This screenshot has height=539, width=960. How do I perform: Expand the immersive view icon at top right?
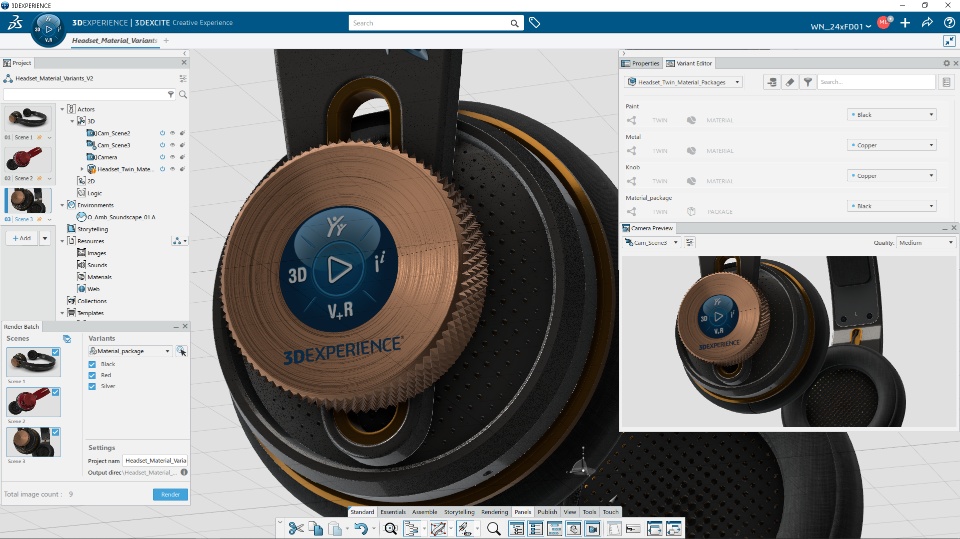coord(949,41)
